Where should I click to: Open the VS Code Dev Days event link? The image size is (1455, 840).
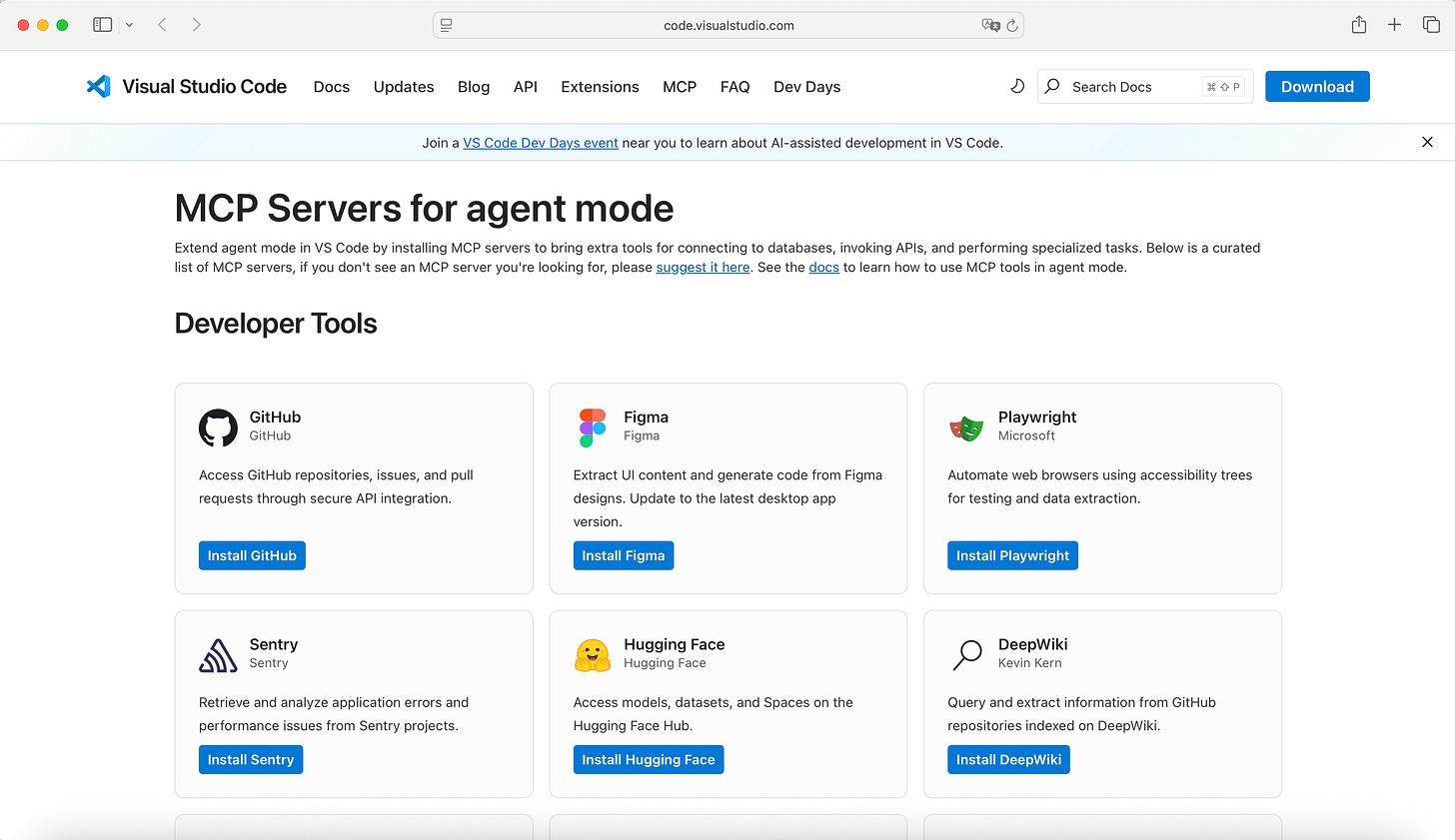[x=541, y=143]
